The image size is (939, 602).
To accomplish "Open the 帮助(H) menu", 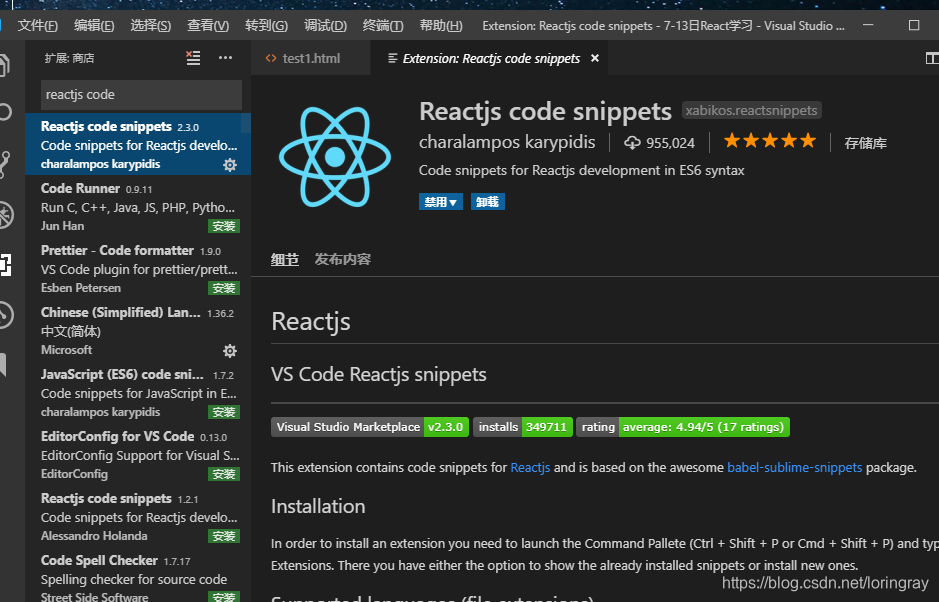I will 441,26.
